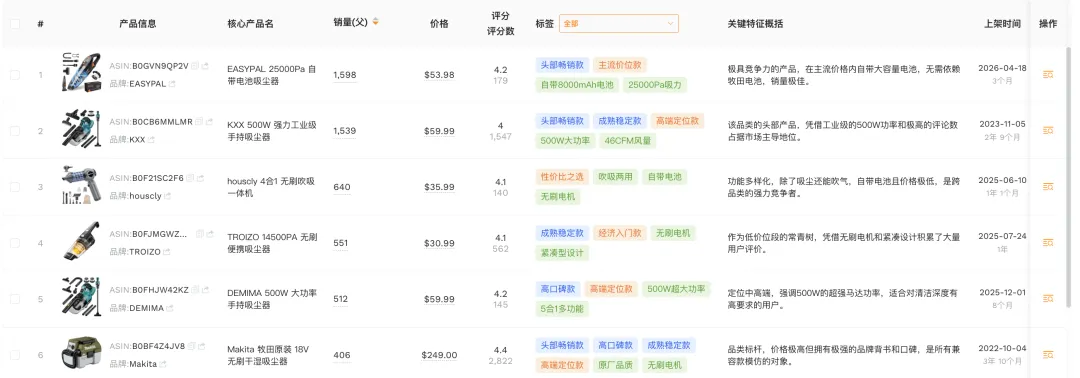Open action icon for houscly row

point(1048,187)
